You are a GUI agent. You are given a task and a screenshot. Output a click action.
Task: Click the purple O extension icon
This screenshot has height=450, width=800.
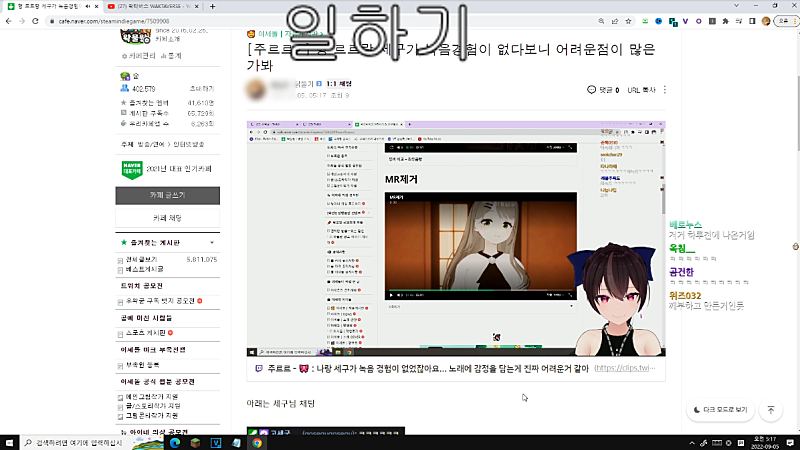(698, 21)
